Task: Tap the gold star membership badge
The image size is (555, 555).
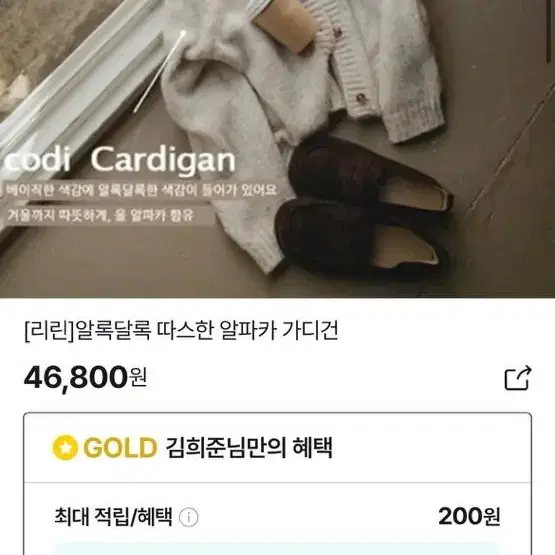Action: pos(65,447)
